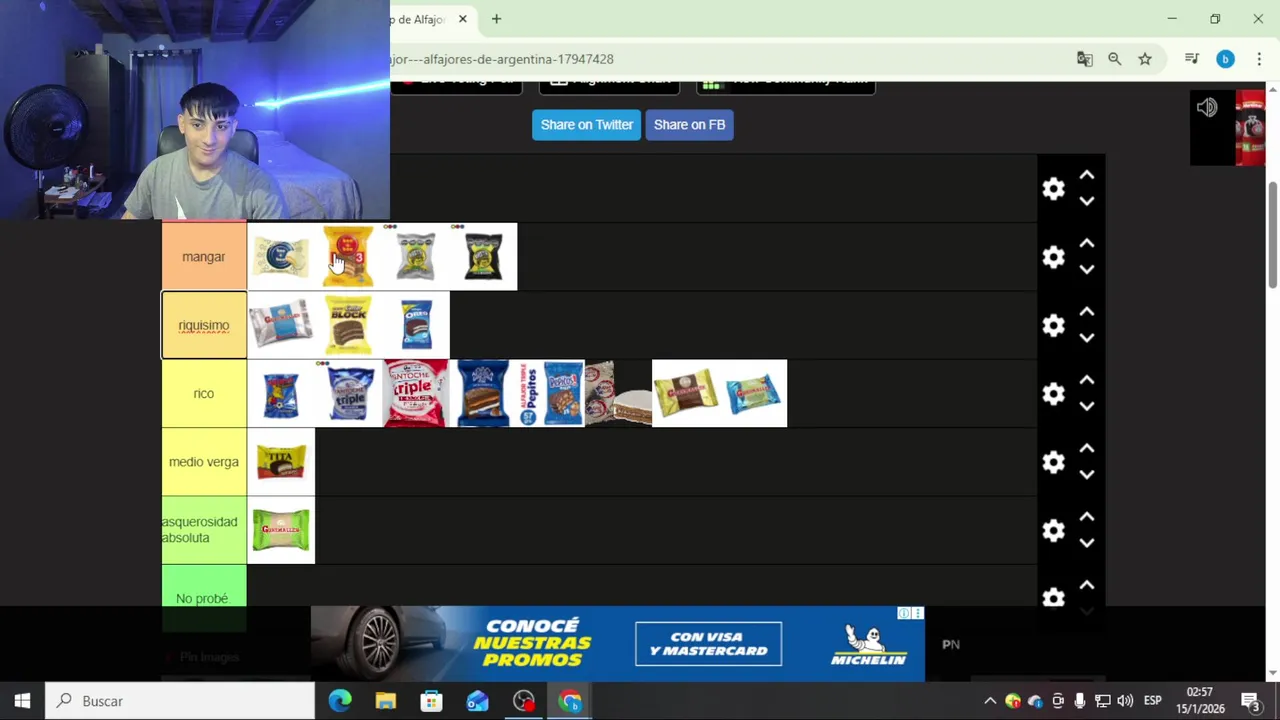Open settings gear for the mangar tier

1053,257
